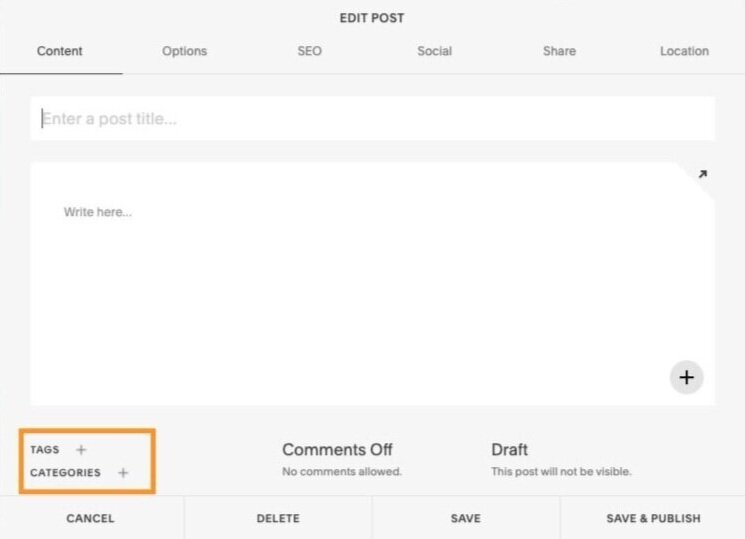Image resolution: width=745 pixels, height=539 pixels.
Task: Switch to the Location tab
Action: coord(684,51)
